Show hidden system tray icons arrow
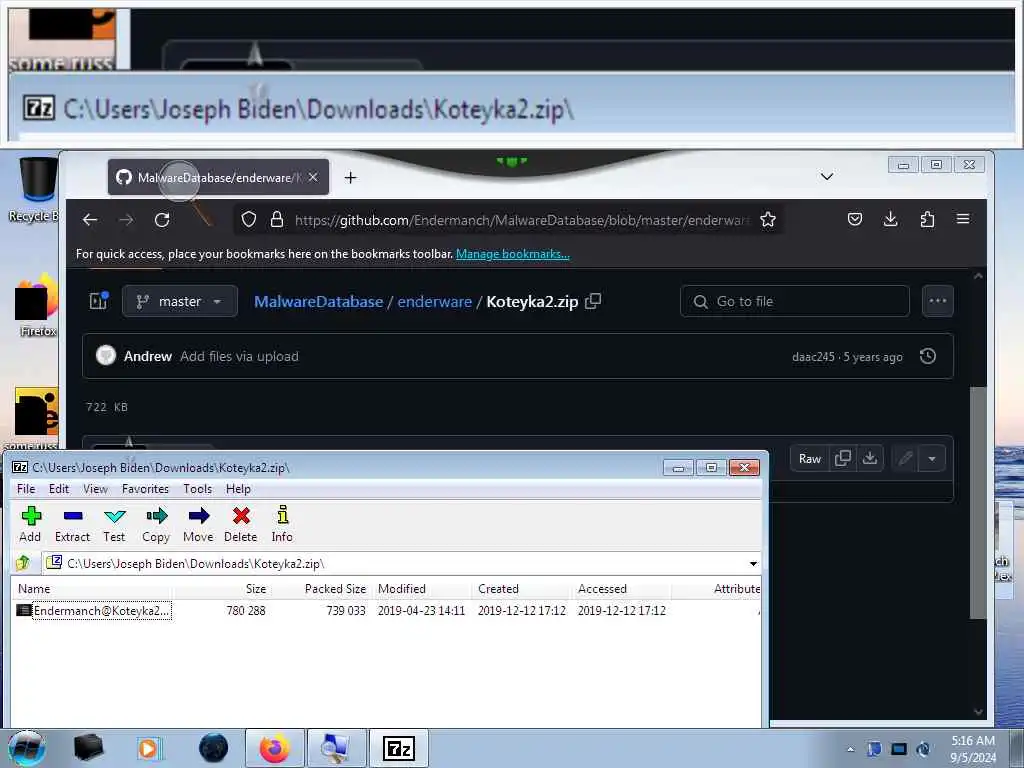The width and height of the screenshot is (1024, 768). [850, 749]
